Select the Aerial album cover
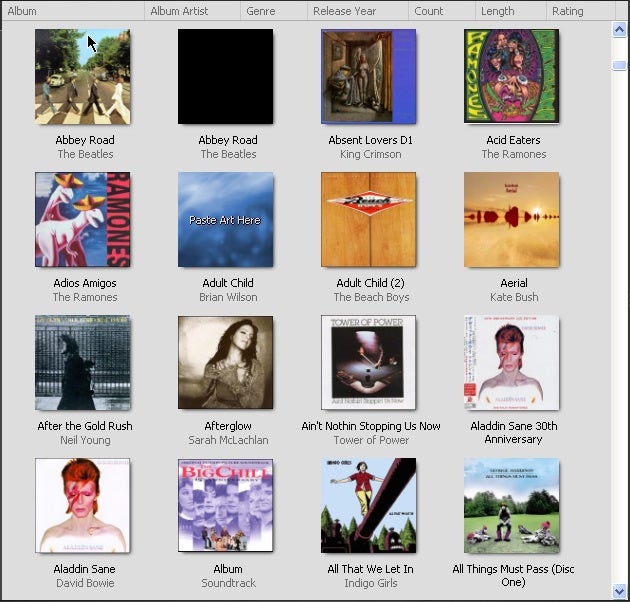630x602 pixels. point(511,219)
